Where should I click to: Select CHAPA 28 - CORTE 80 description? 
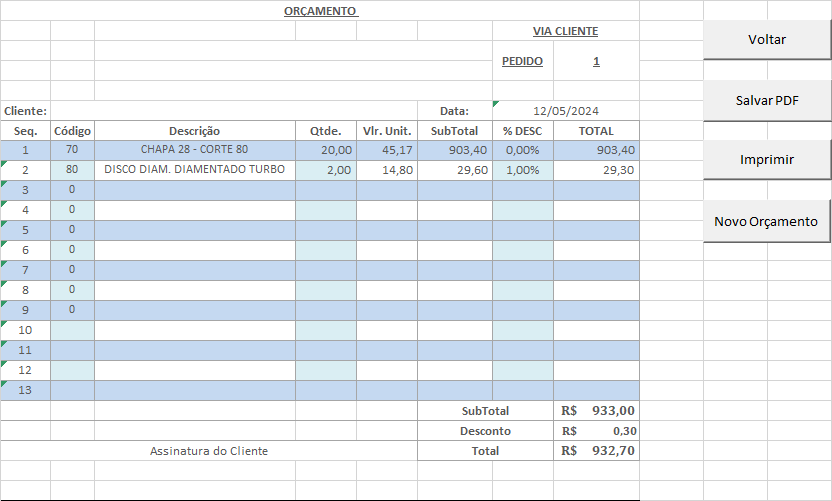coord(195,150)
